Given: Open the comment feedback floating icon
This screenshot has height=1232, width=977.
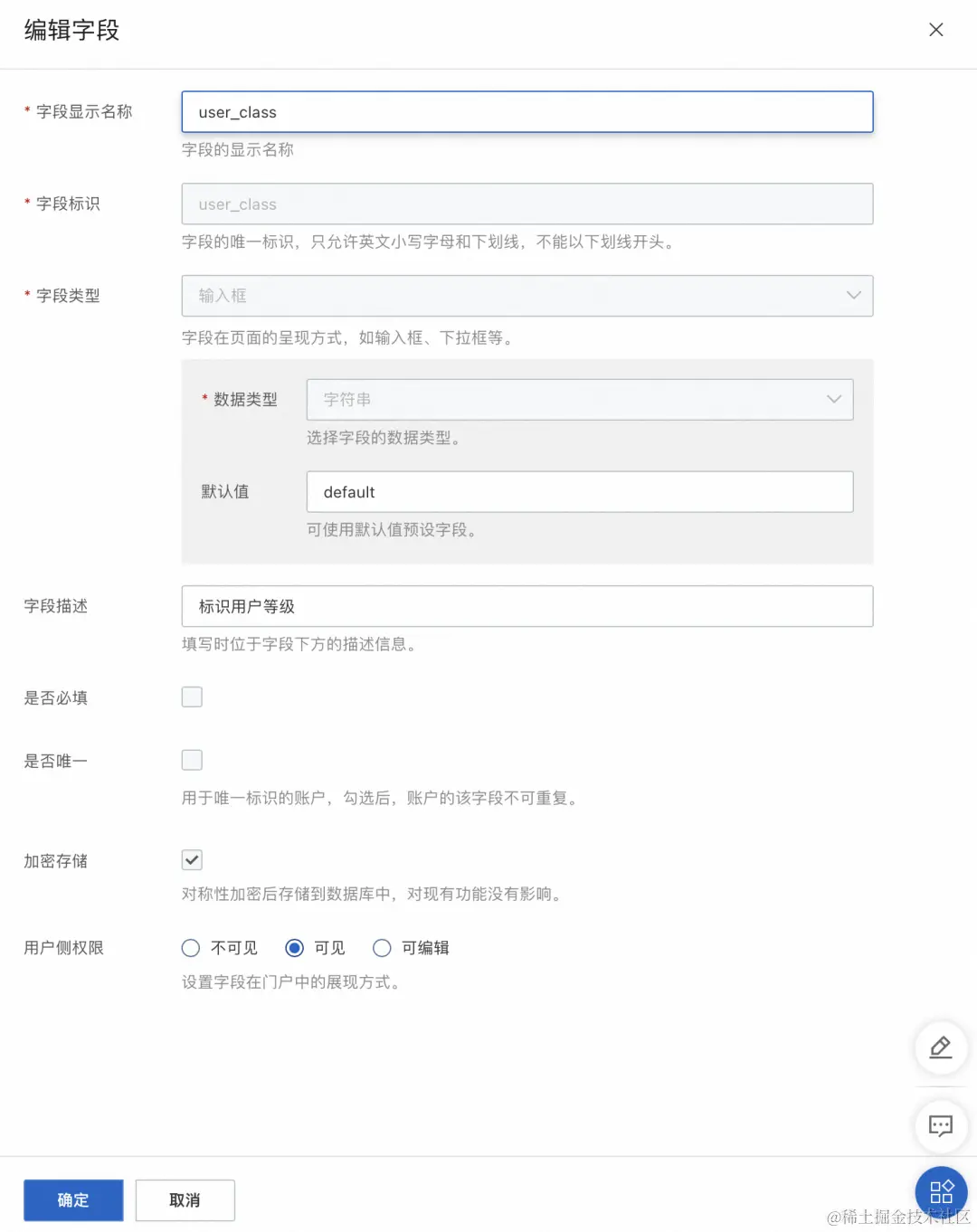Looking at the screenshot, I should [940, 1126].
